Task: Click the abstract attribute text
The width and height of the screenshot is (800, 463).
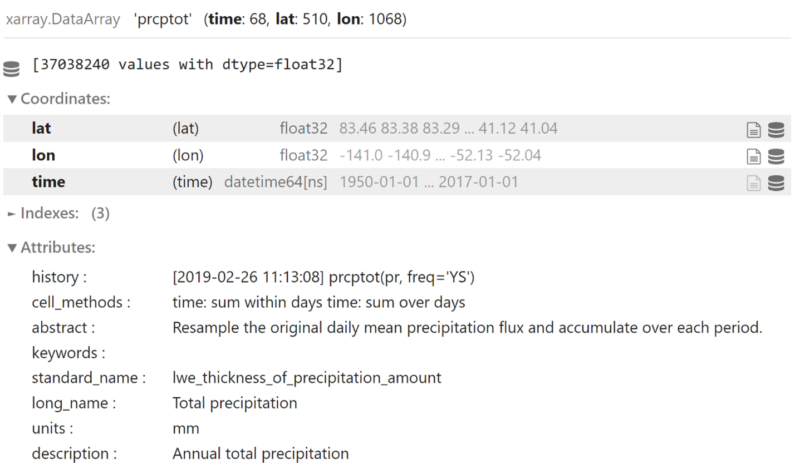Action: click(x=467, y=328)
